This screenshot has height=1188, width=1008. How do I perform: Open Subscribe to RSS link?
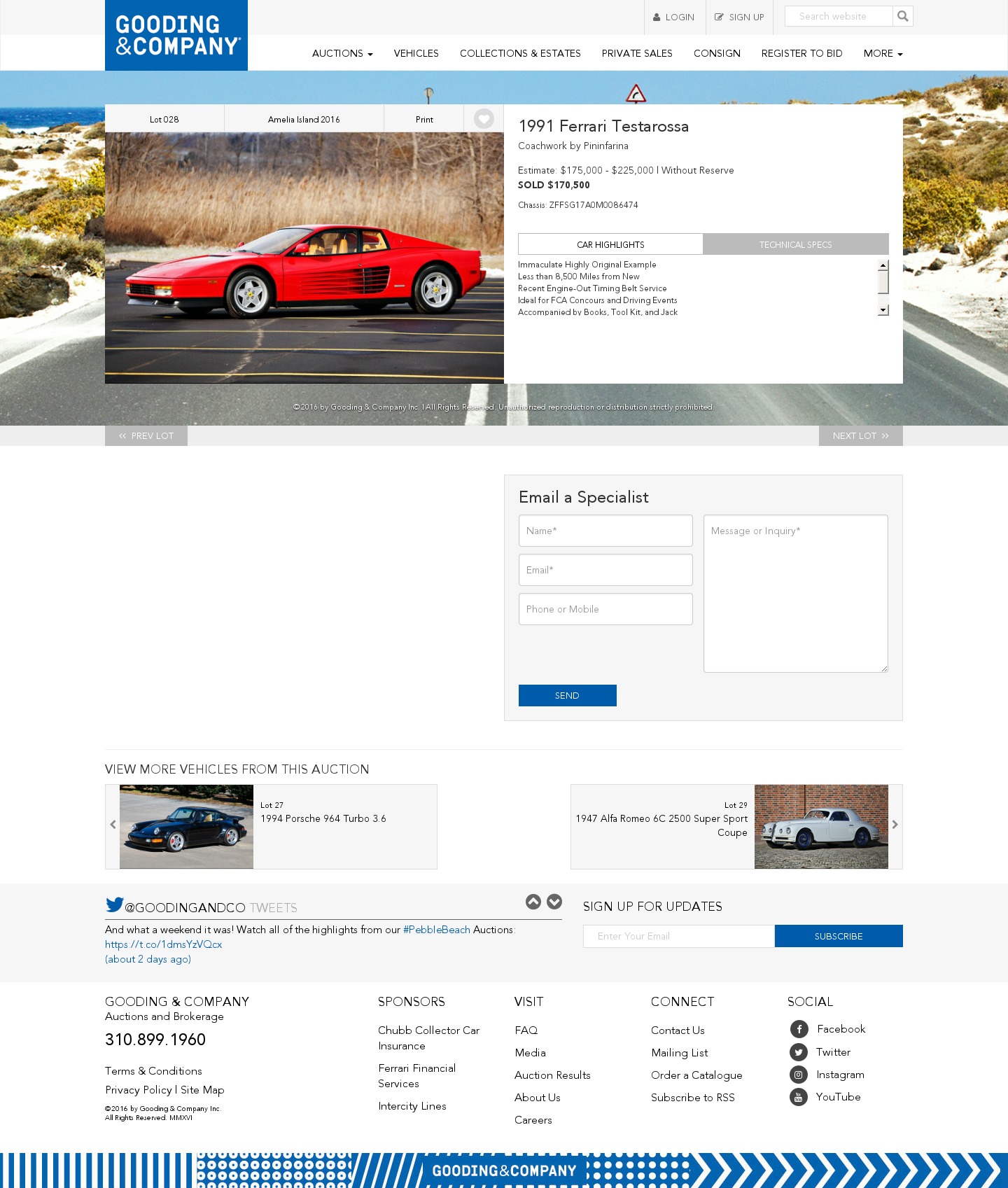pos(693,1098)
